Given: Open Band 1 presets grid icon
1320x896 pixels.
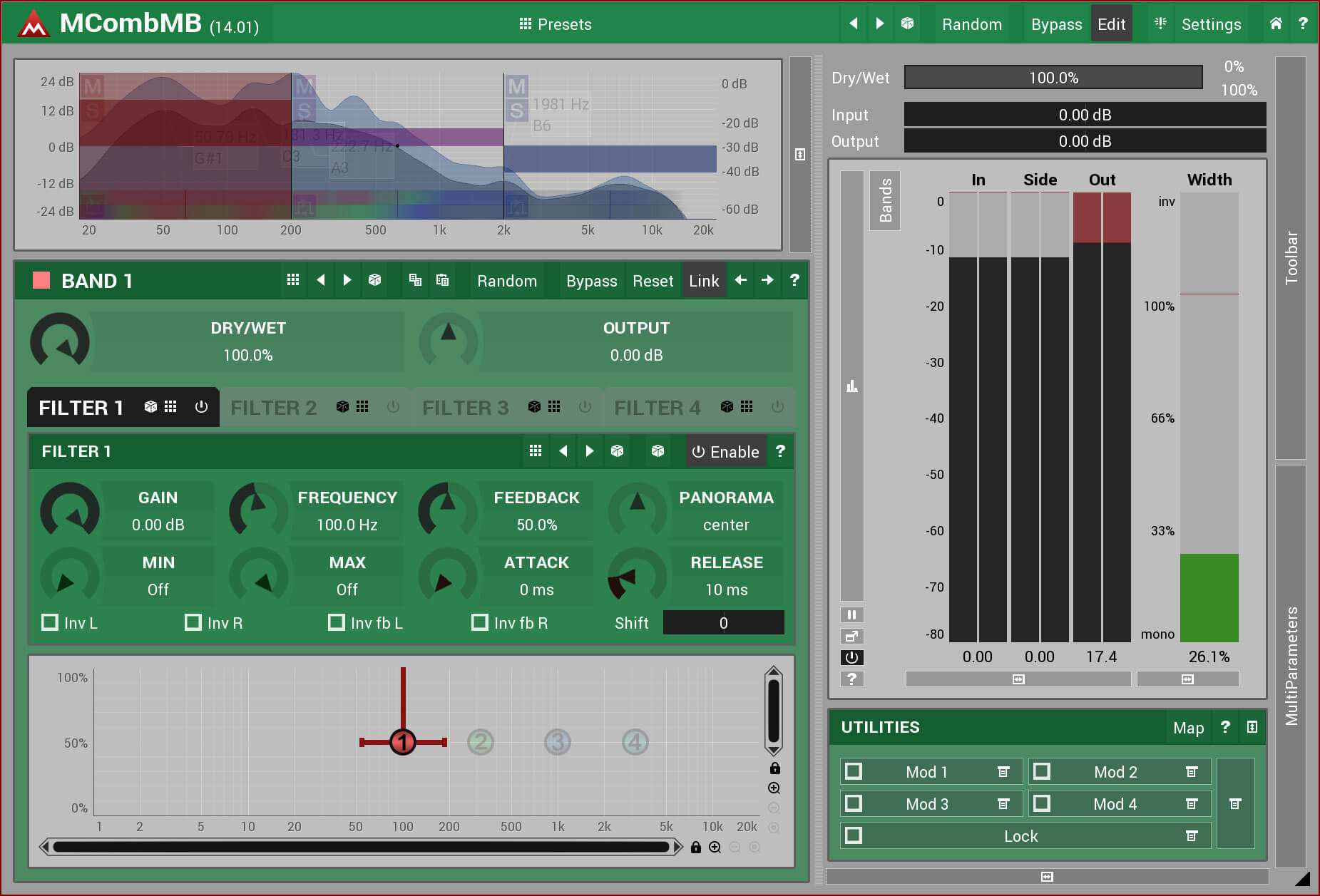Looking at the screenshot, I should (293, 280).
